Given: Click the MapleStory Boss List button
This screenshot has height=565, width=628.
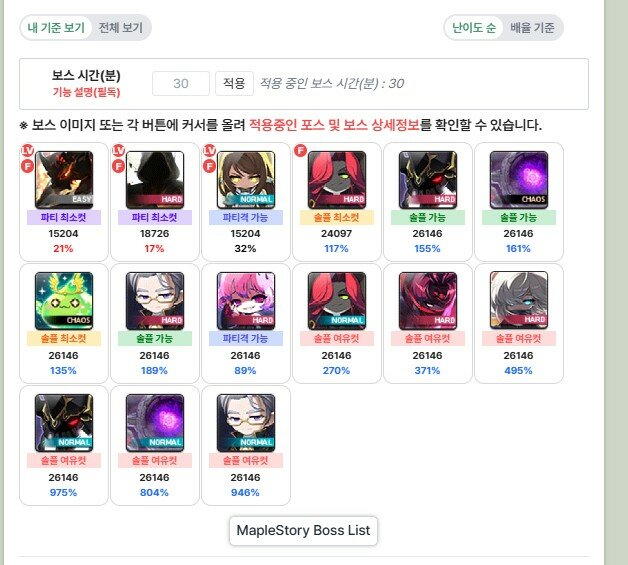Looking at the screenshot, I should [303, 530].
